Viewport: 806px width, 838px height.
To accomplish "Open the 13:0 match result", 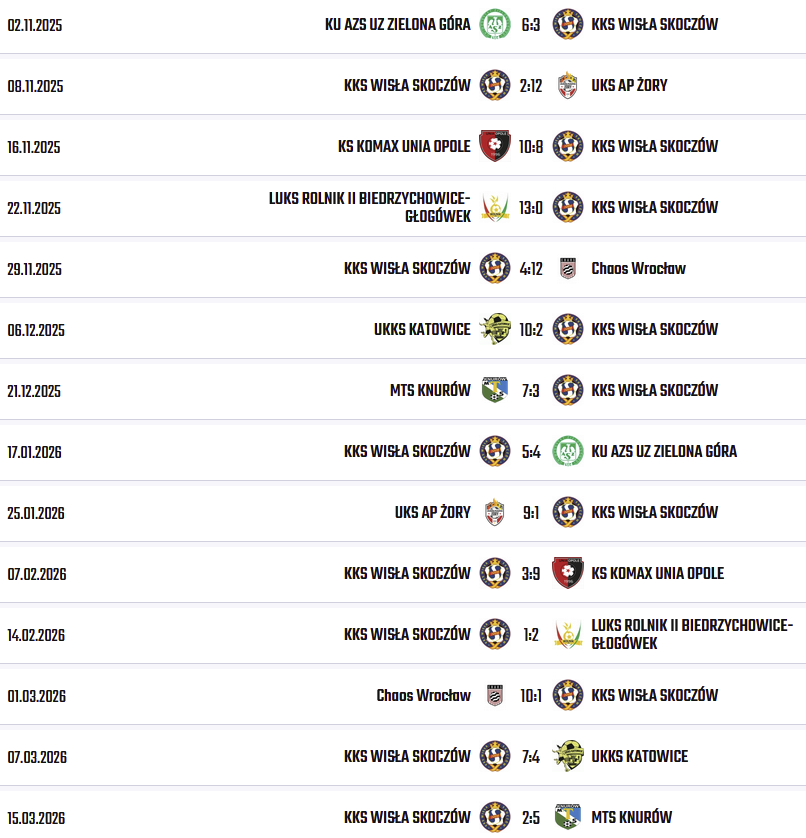I will pos(530,207).
